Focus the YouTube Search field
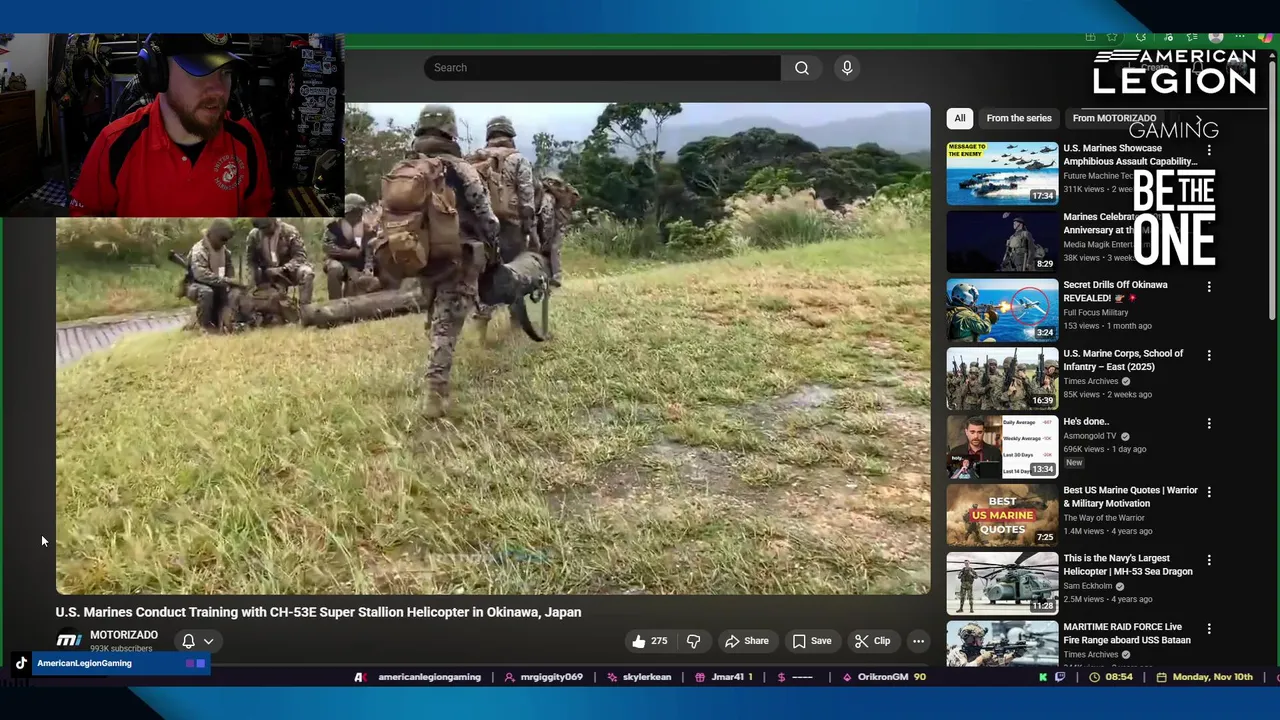The height and width of the screenshot is (720, 1280). [602, 68]
